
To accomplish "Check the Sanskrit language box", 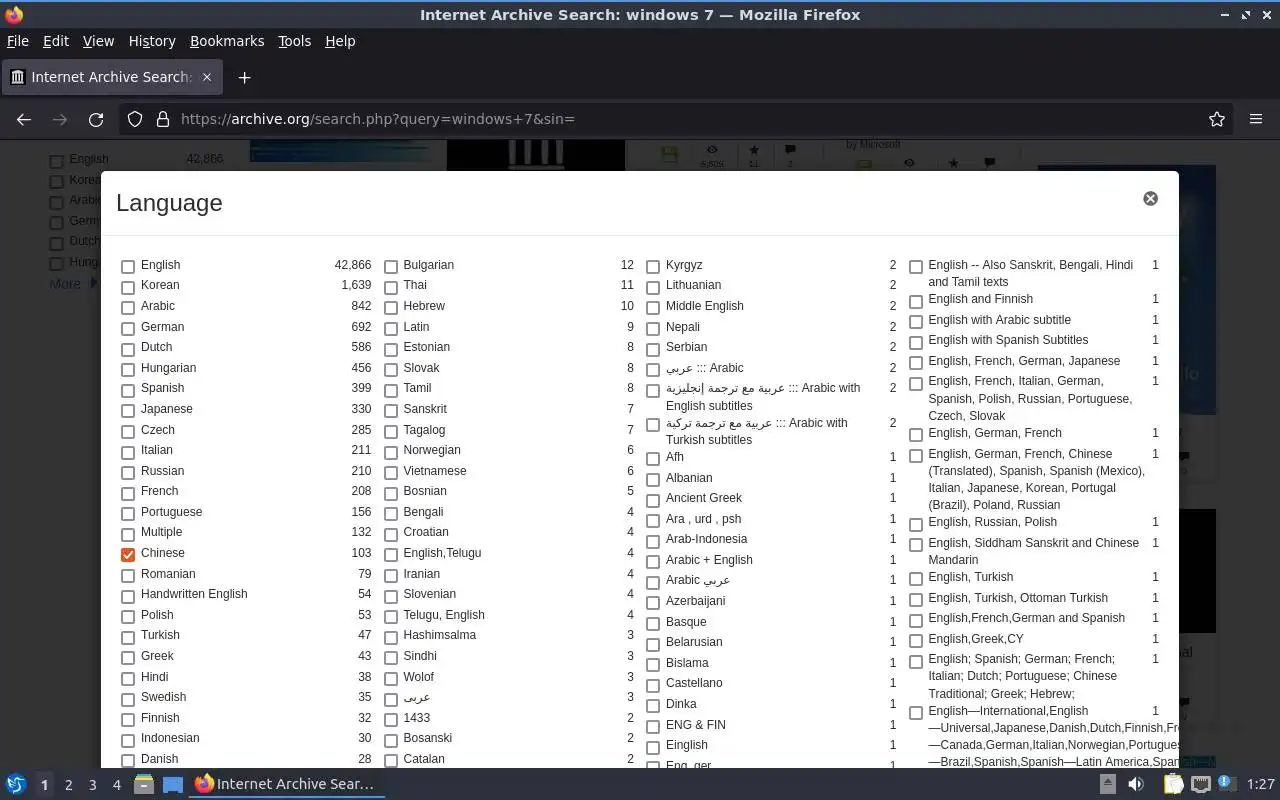I will pos(391,411).
